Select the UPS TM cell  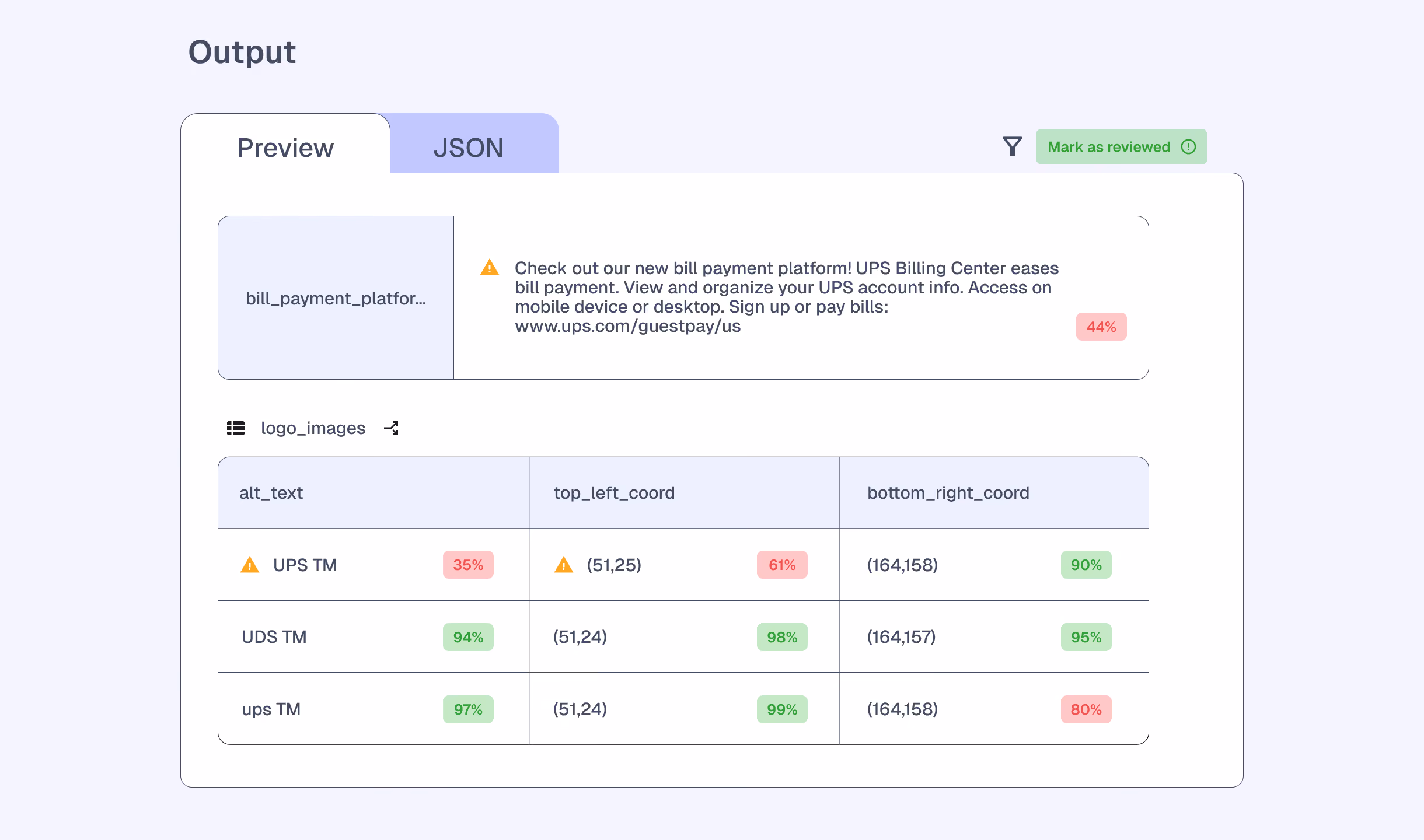(x=373, y=565)
